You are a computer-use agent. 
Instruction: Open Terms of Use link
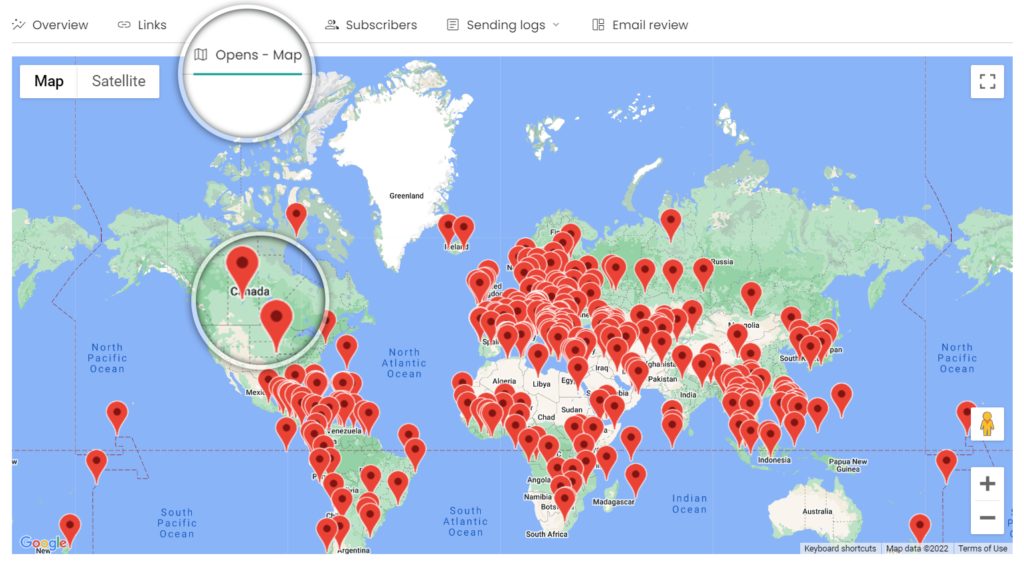982,548
